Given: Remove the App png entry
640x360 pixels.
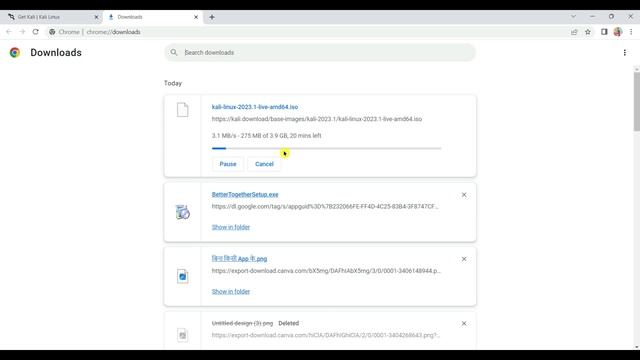Looking at the screenshot, I should pos(464,259).
